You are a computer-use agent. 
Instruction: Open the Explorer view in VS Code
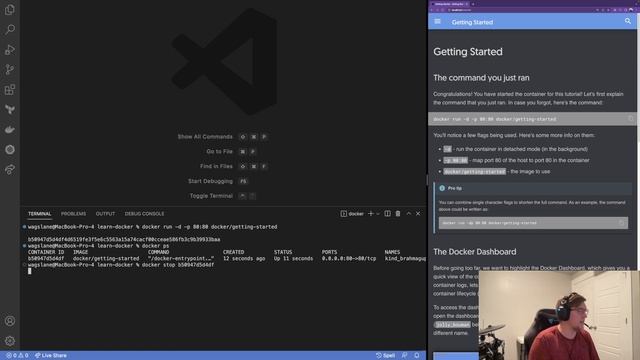10,9
